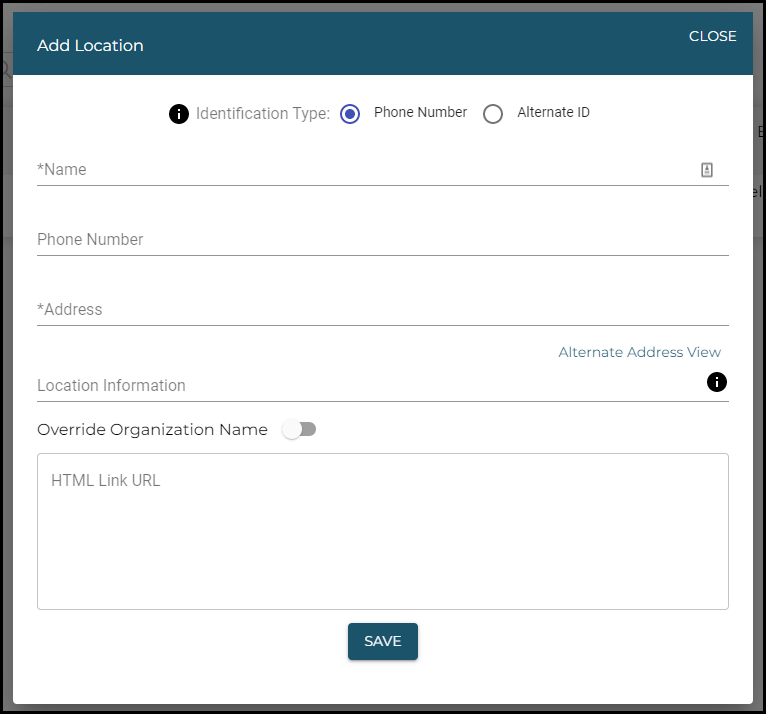Focus the *Address input field

[382, 310]
